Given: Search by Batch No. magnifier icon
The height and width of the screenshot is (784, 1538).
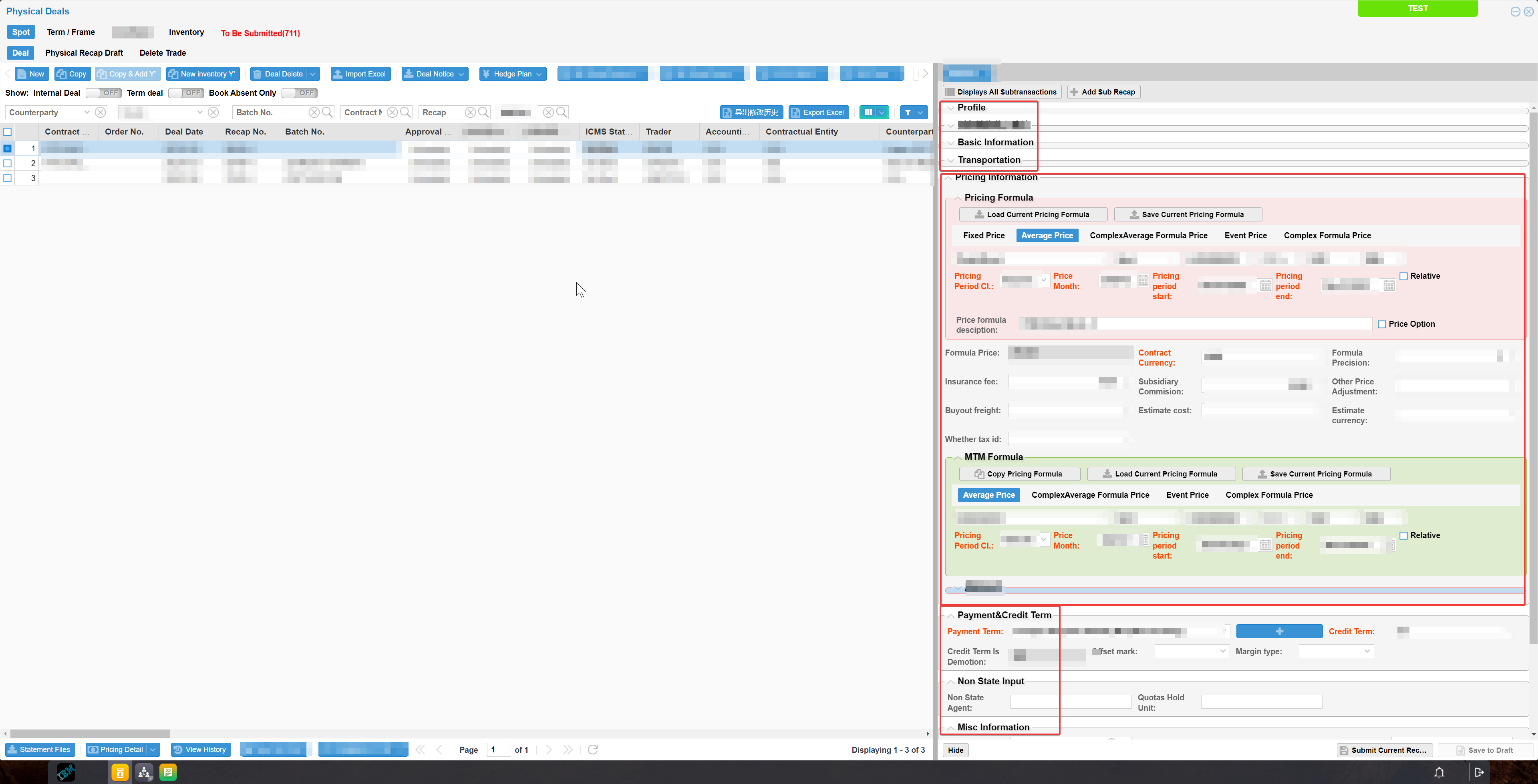Looking at the screenshot, I should tap(327, 112).
